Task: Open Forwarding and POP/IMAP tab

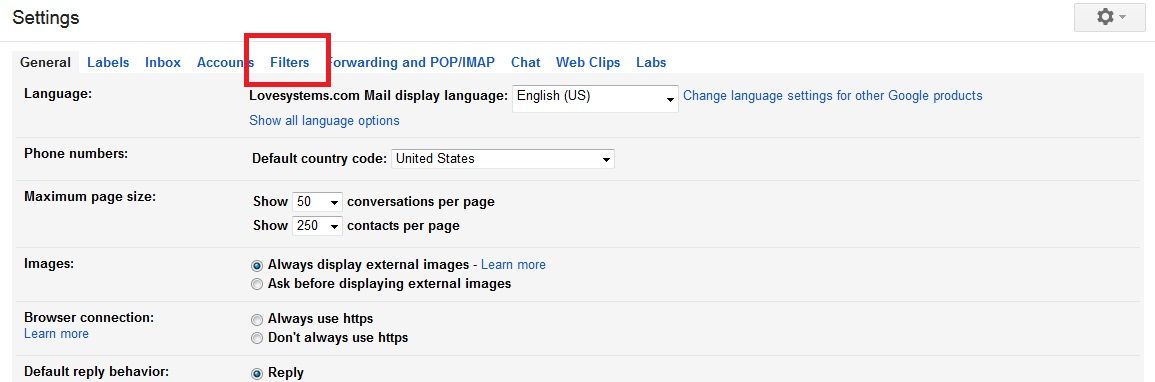Action: 411,63
